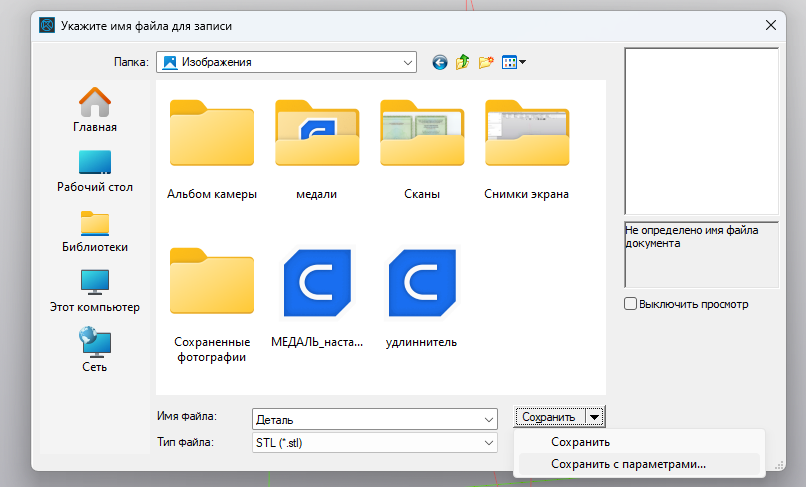Image resolution: width=806 pixels, height=487 pixels.
Task: Go back with the blue arrow icon
Action: (439, 62)
